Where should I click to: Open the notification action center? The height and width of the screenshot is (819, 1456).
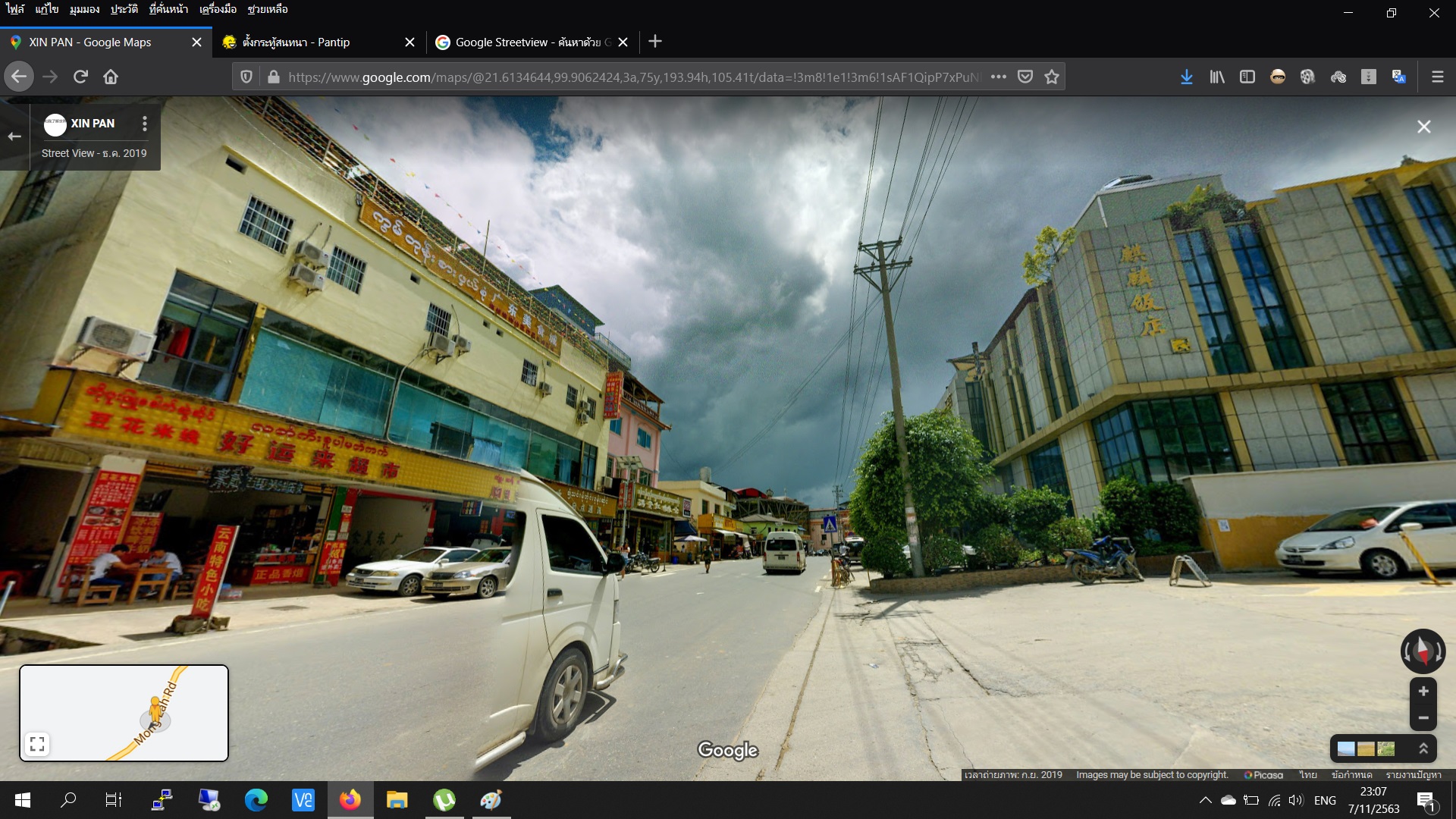[x=1426, y=800]
